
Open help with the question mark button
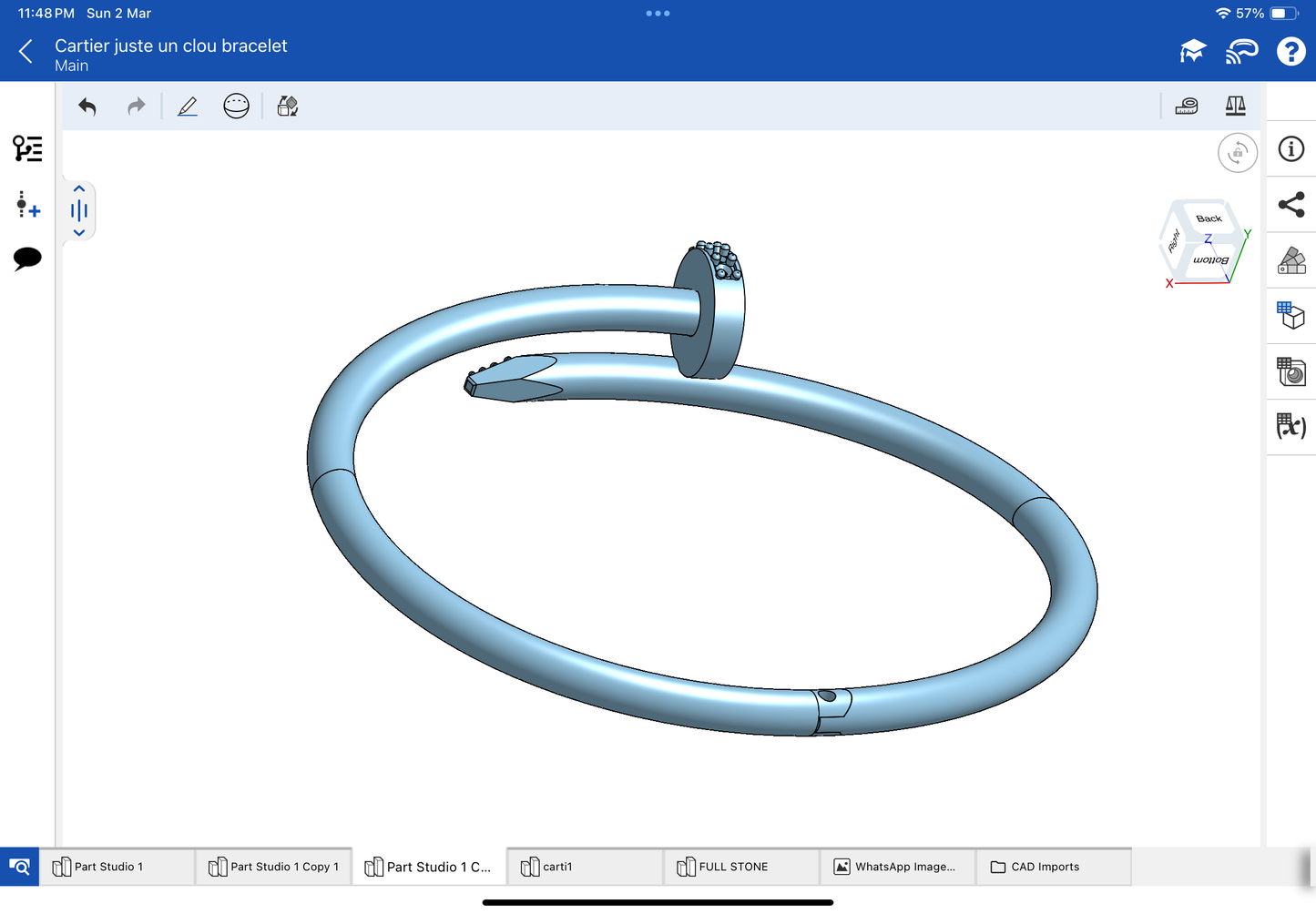pyautogui.click(x=1290, y=52)
